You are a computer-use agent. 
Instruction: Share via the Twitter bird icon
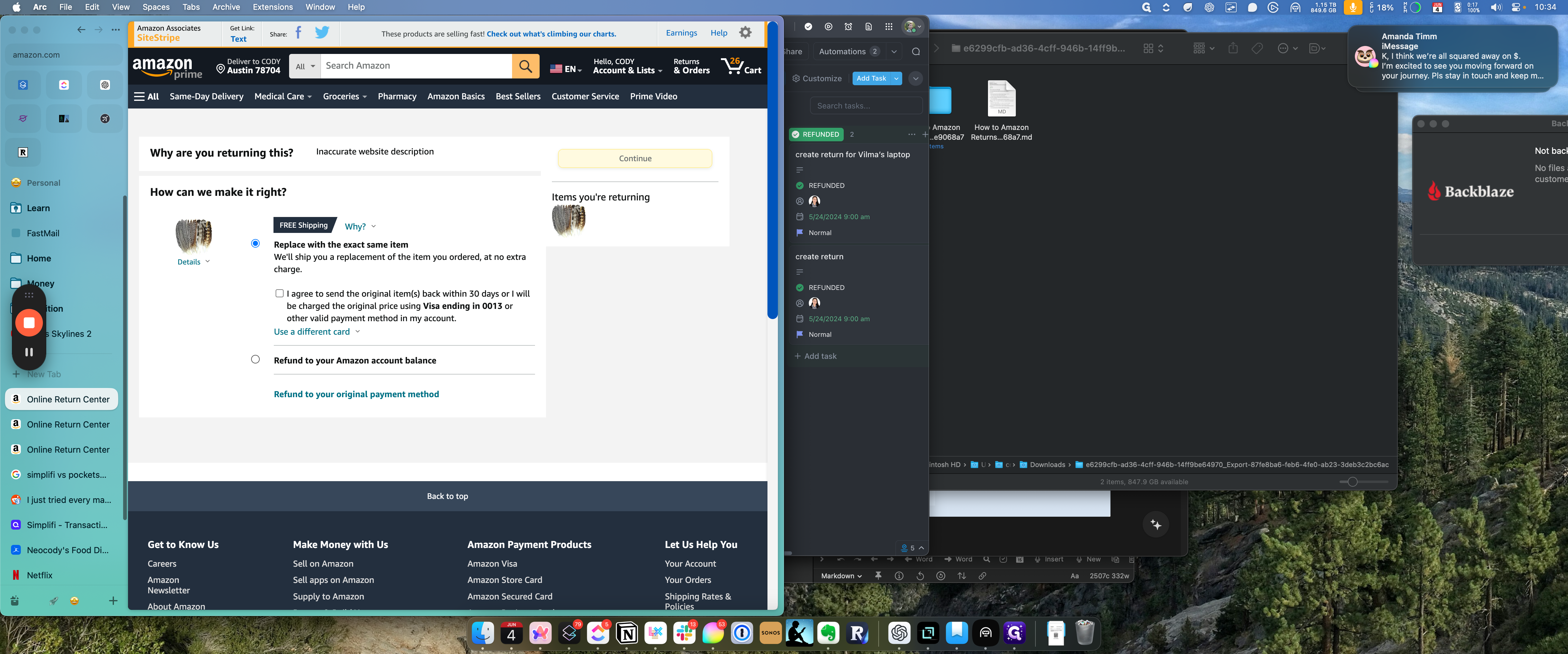click(x=322, y=33)
